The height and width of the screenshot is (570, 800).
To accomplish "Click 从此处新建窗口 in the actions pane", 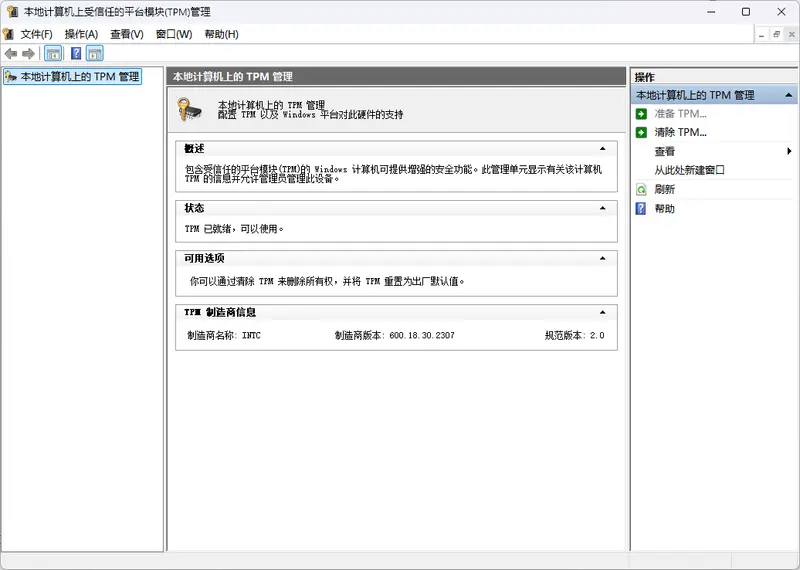I will (x=689, y=170).
